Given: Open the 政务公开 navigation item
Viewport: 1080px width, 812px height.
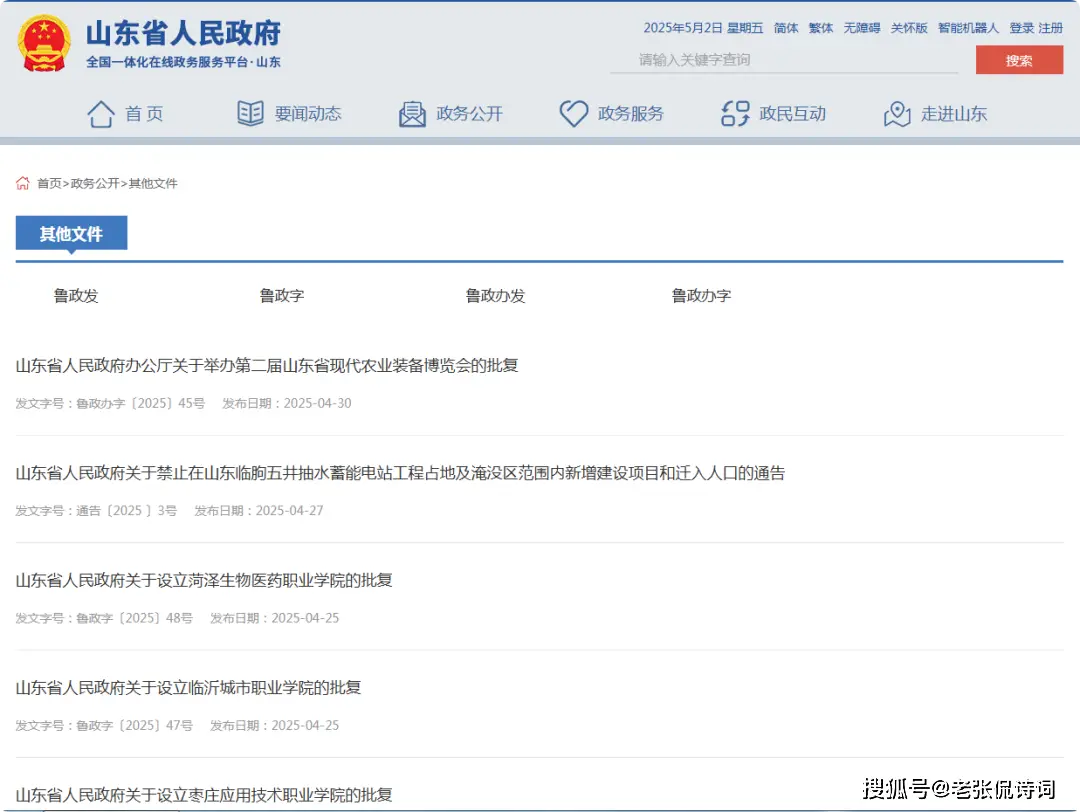Looking at the screenshot, I should pyautogui.click(x=470, y=114).
